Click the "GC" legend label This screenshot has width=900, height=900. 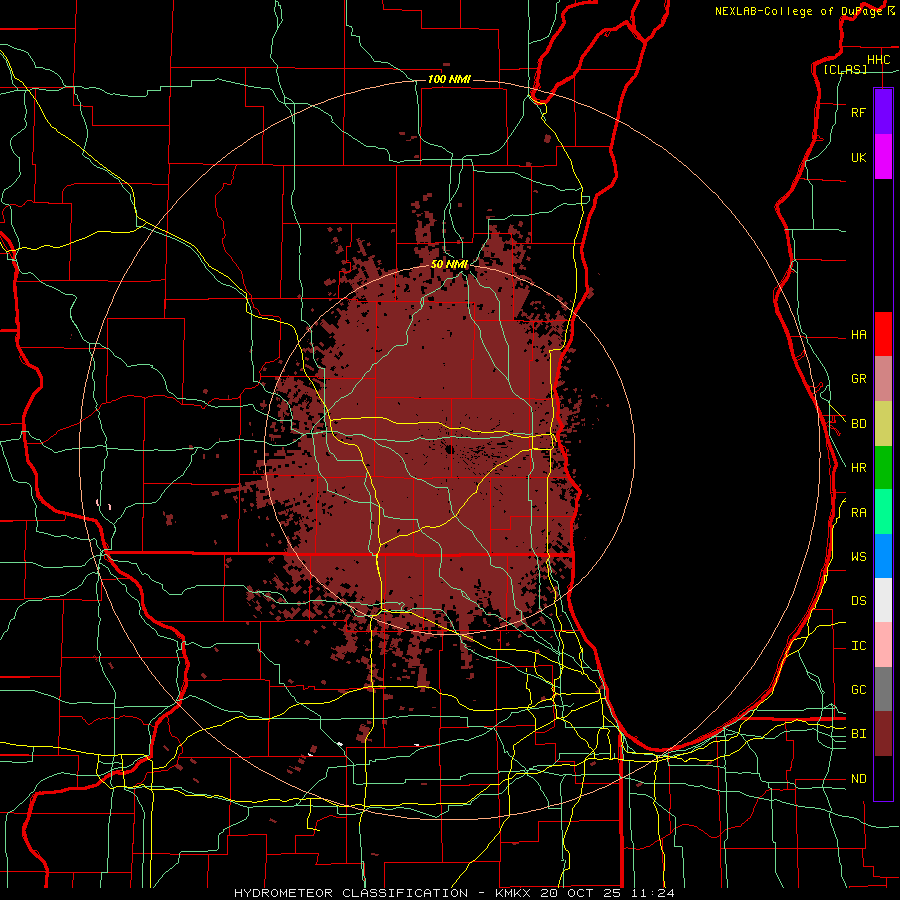858,690
